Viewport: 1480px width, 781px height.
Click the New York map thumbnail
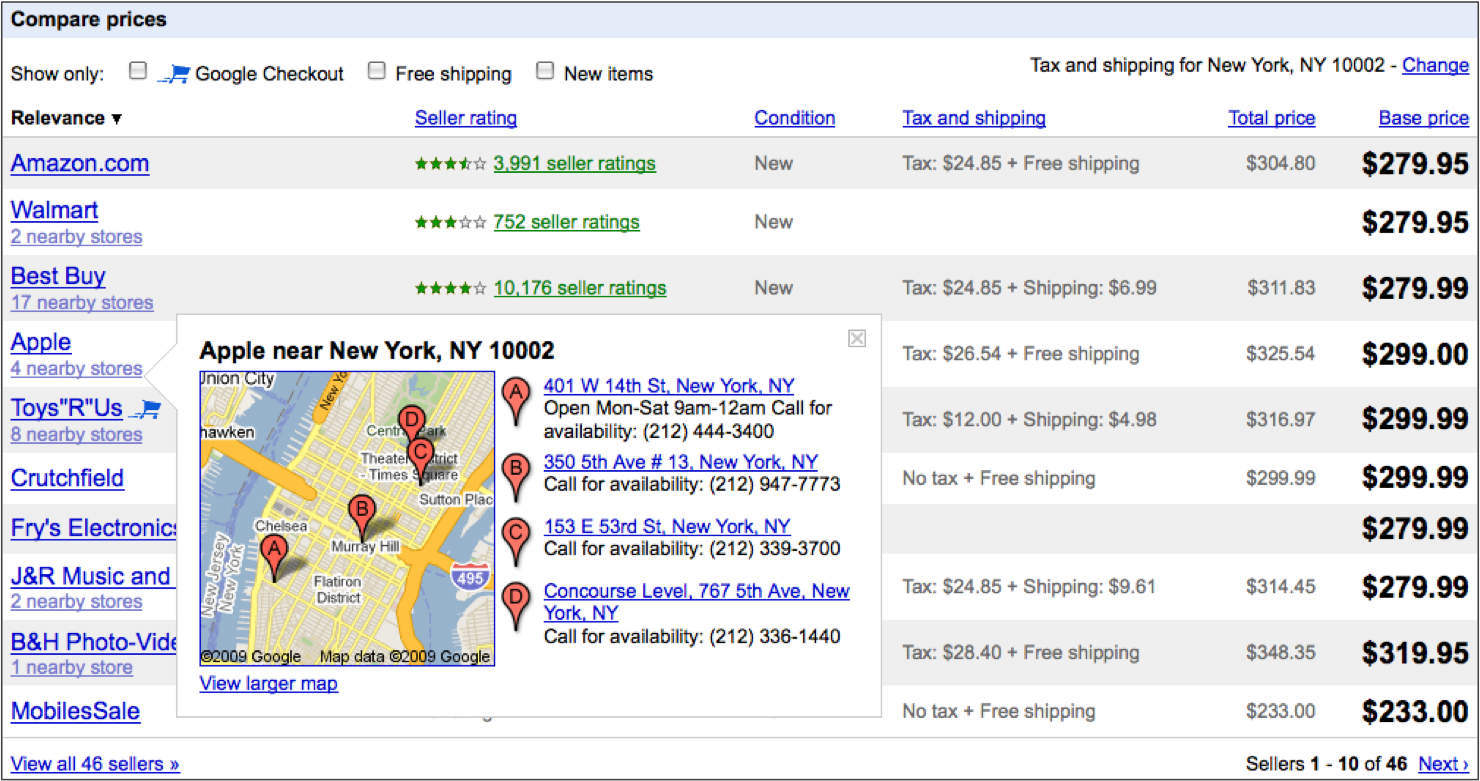point(345,515)
